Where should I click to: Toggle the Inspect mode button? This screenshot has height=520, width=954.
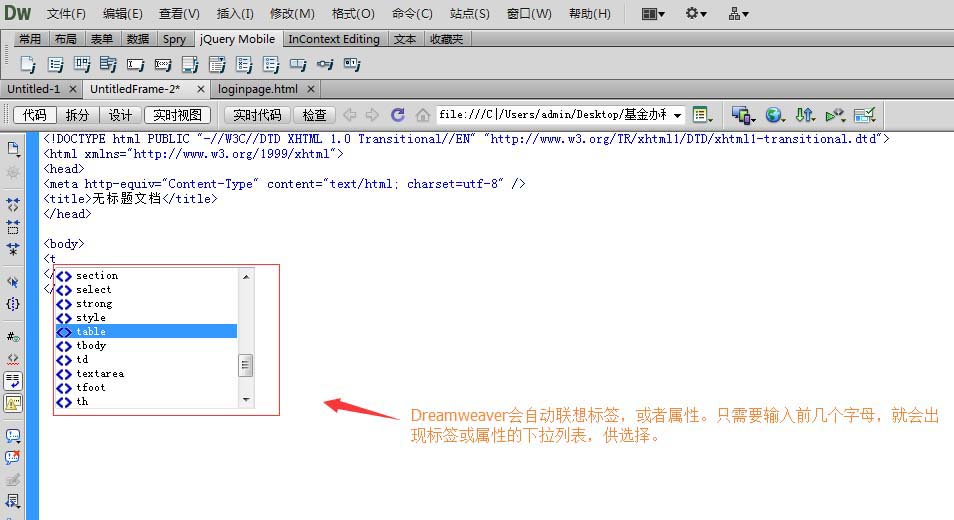coord(315,115)
